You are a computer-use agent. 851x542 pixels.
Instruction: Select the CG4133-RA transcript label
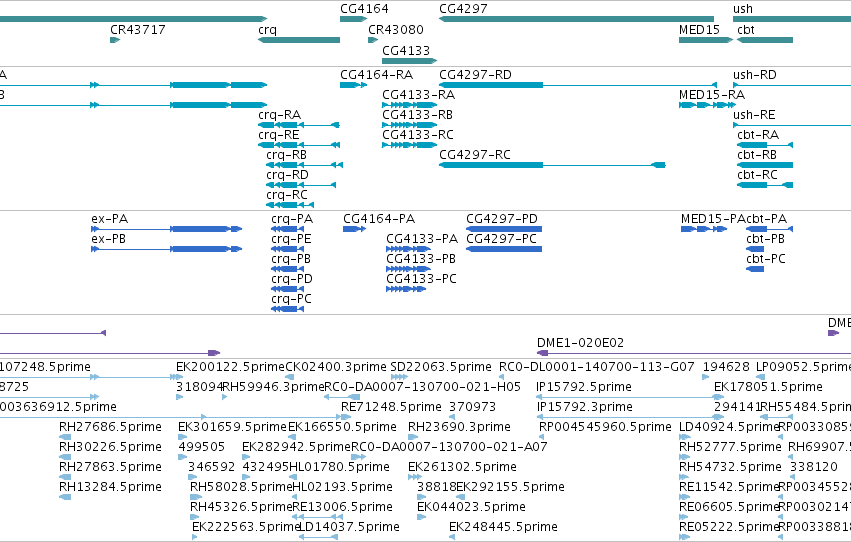[418, 94]
